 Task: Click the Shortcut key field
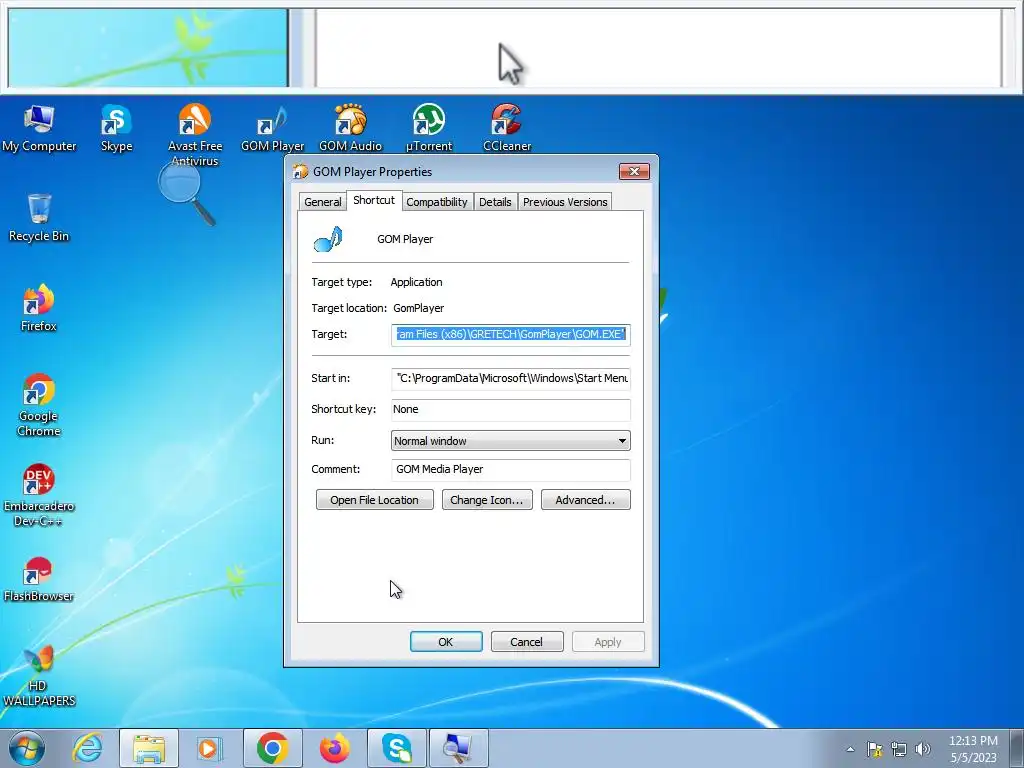pyautogui.click(x=511, y=409)
